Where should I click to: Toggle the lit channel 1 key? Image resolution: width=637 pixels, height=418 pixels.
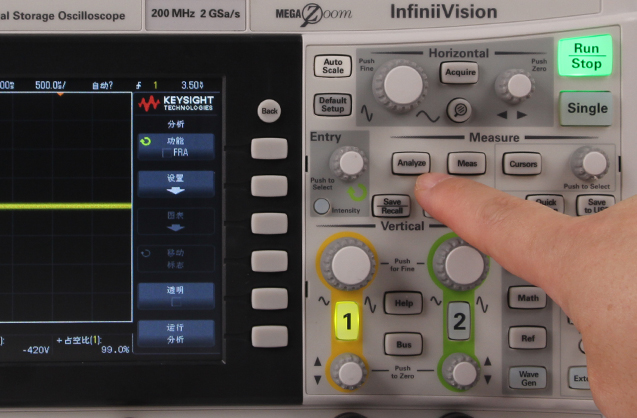[x=347, y=321]
